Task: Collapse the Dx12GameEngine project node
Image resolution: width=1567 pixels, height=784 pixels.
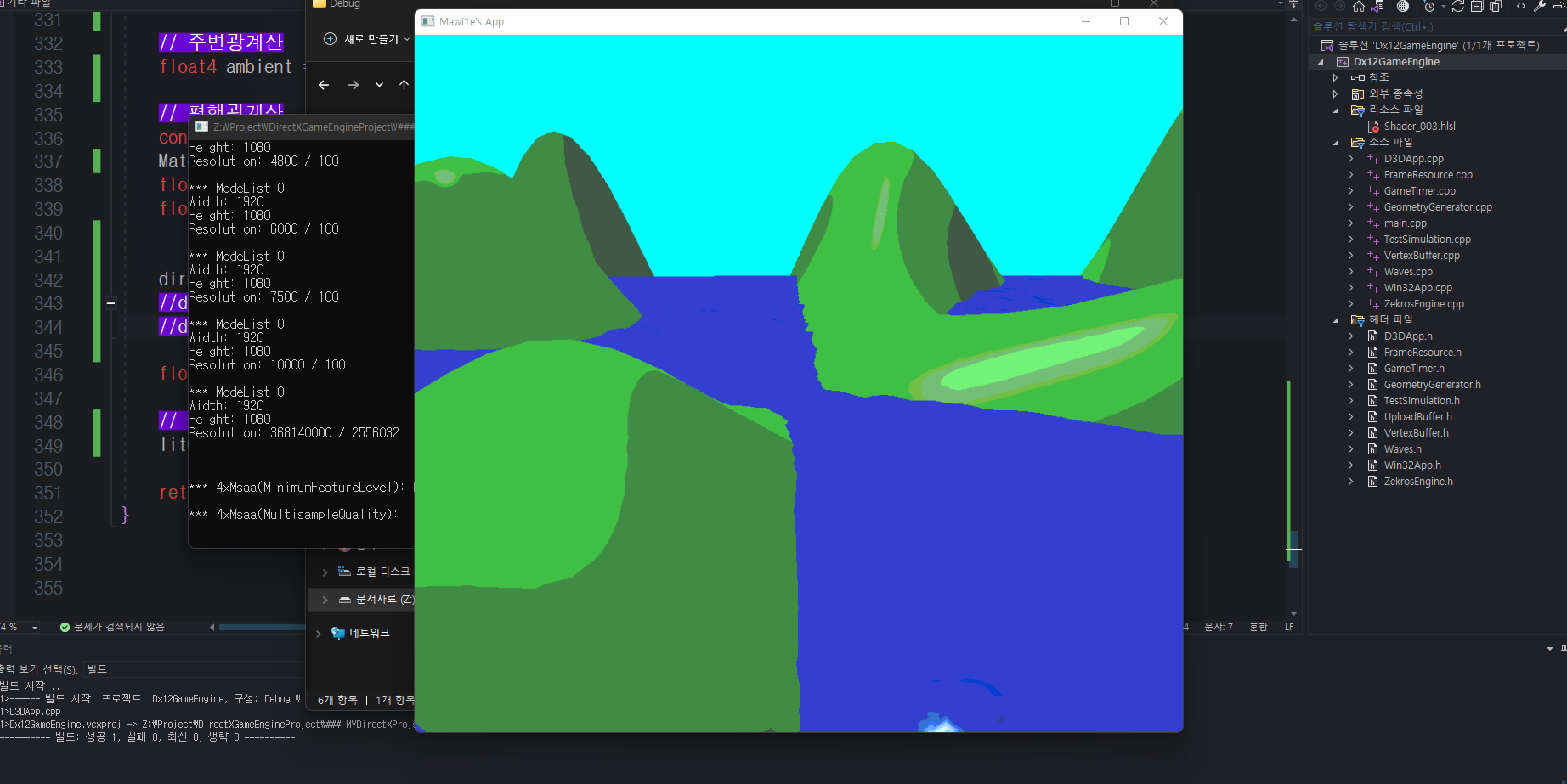Action: point(1321,62)
